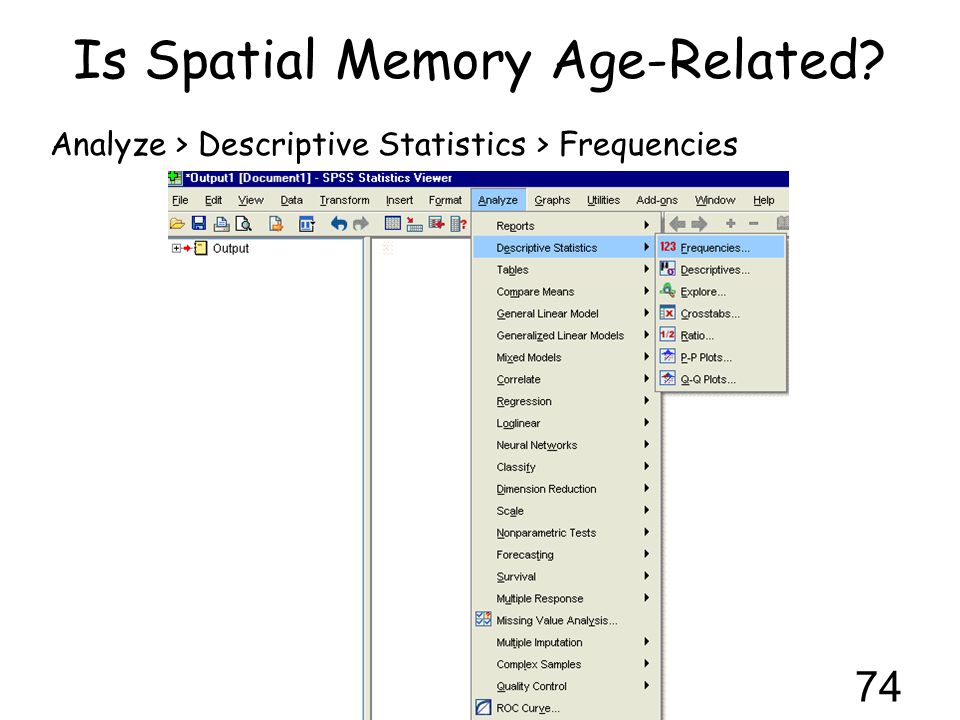Open the Transform menu
The width and height of the screenshot is (960, 720).
[344, 200]
